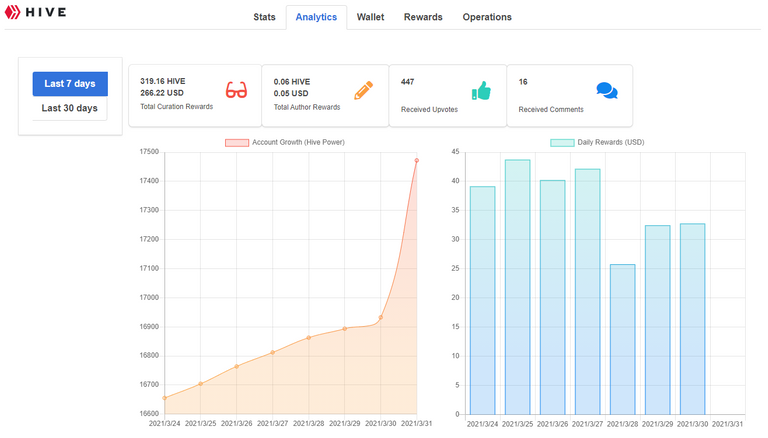Click the 2021/3/26 daily rewards bar

(x=552, y=297)
